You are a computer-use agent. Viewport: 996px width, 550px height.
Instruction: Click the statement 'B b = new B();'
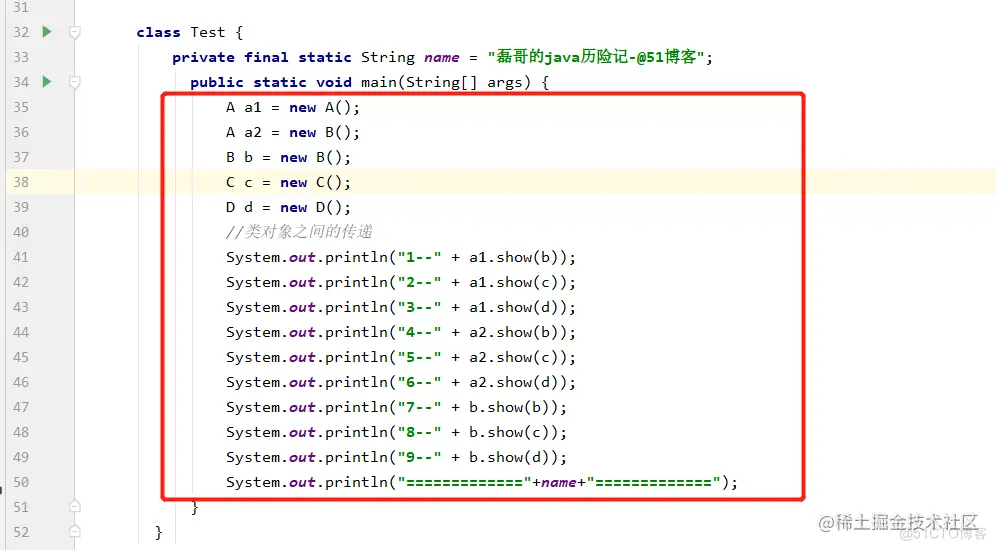coord(288,158)
